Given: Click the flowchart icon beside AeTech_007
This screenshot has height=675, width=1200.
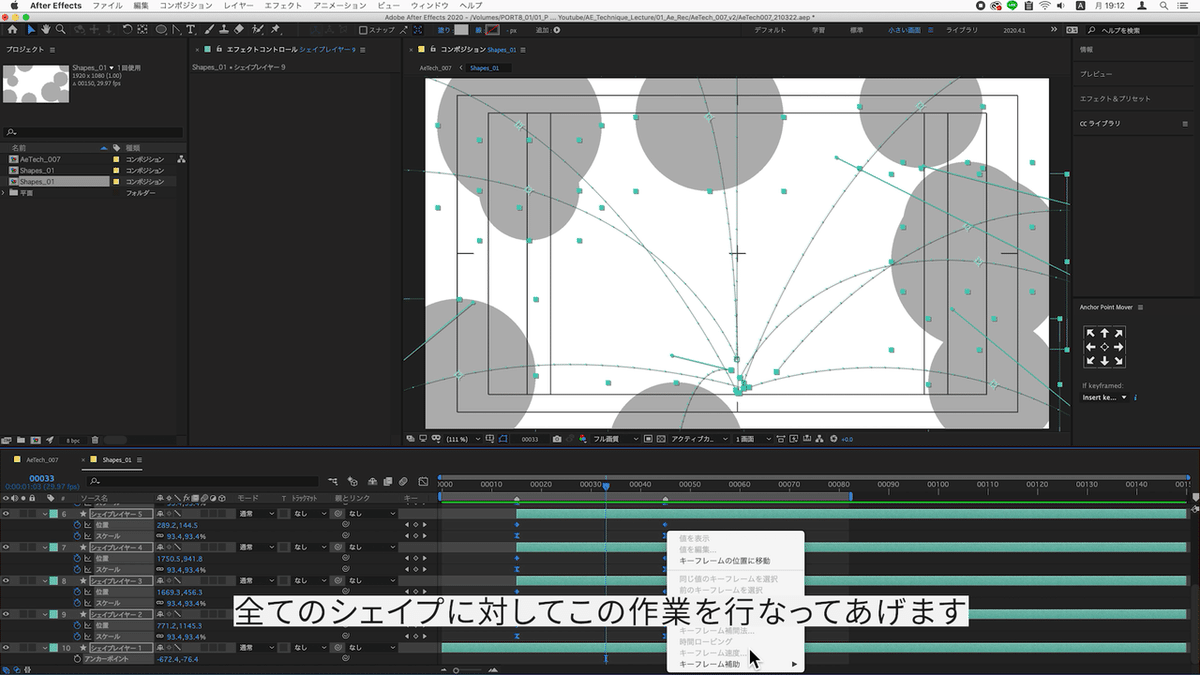Looking at the screenshot, I should [x=181, y=159].
